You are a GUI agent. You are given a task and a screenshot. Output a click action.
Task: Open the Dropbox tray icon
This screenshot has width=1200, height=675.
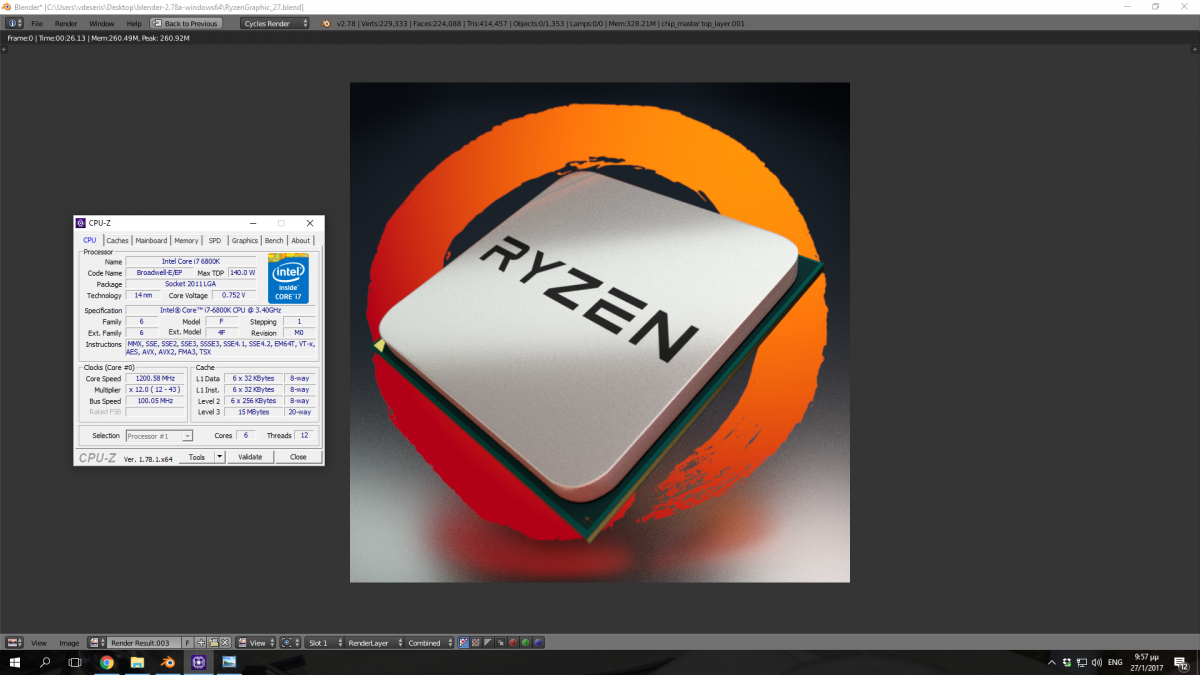click(x=1067, y=663)
